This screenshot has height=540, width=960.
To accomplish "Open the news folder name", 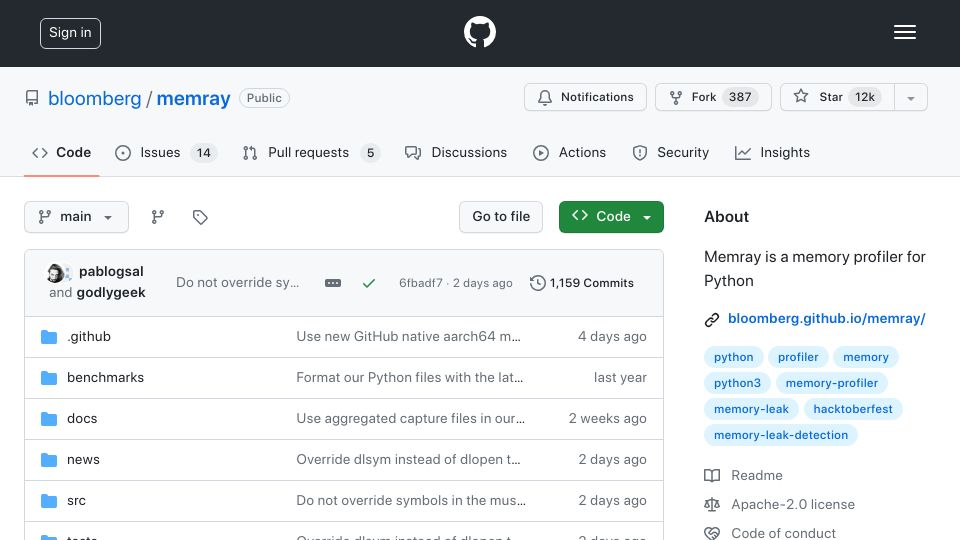I will [x=83, y=460].
